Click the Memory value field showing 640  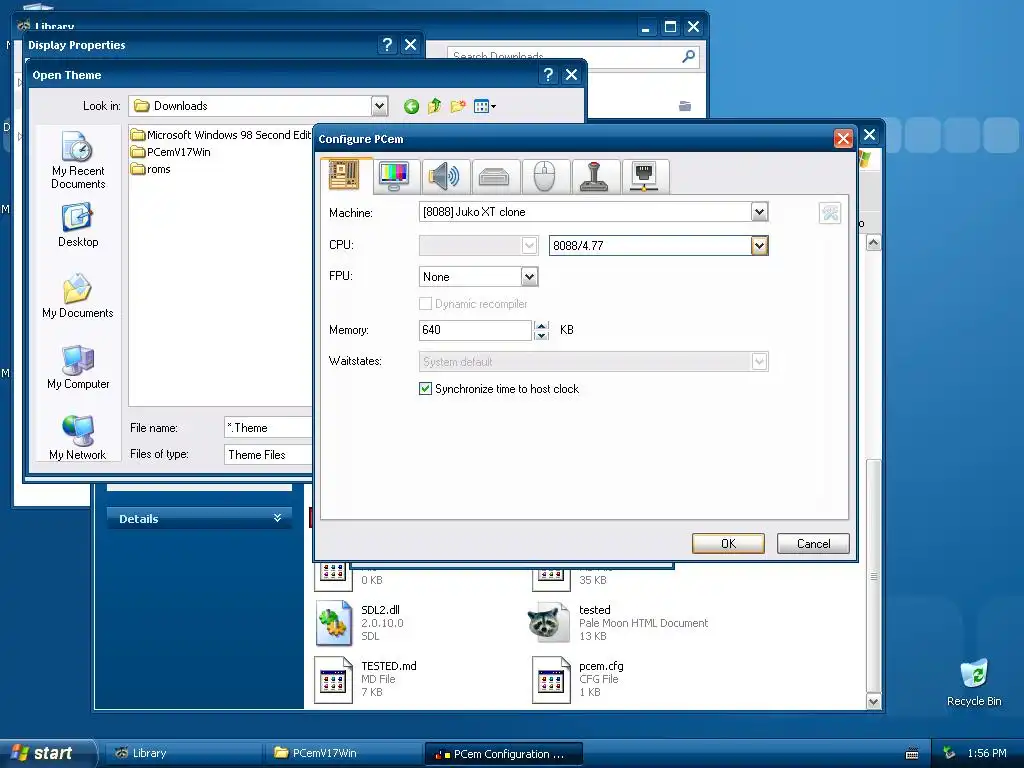click(475, 330)
